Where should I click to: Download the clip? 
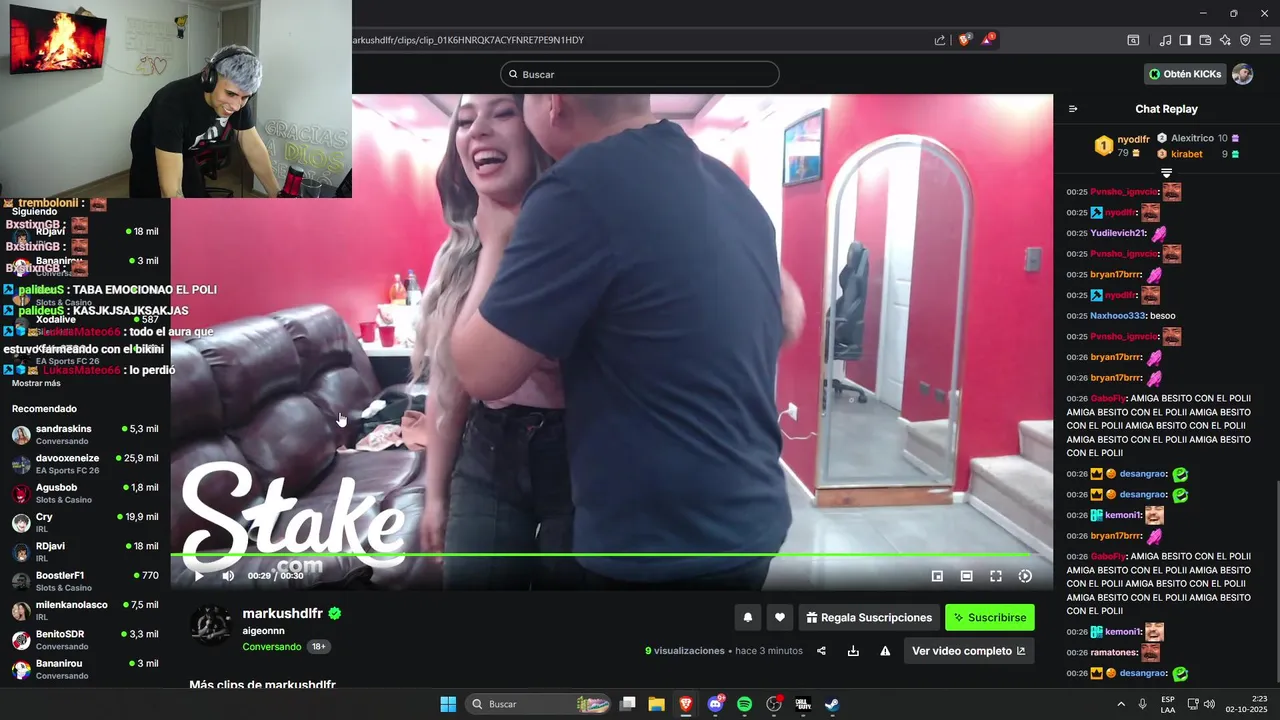[853, 651]
